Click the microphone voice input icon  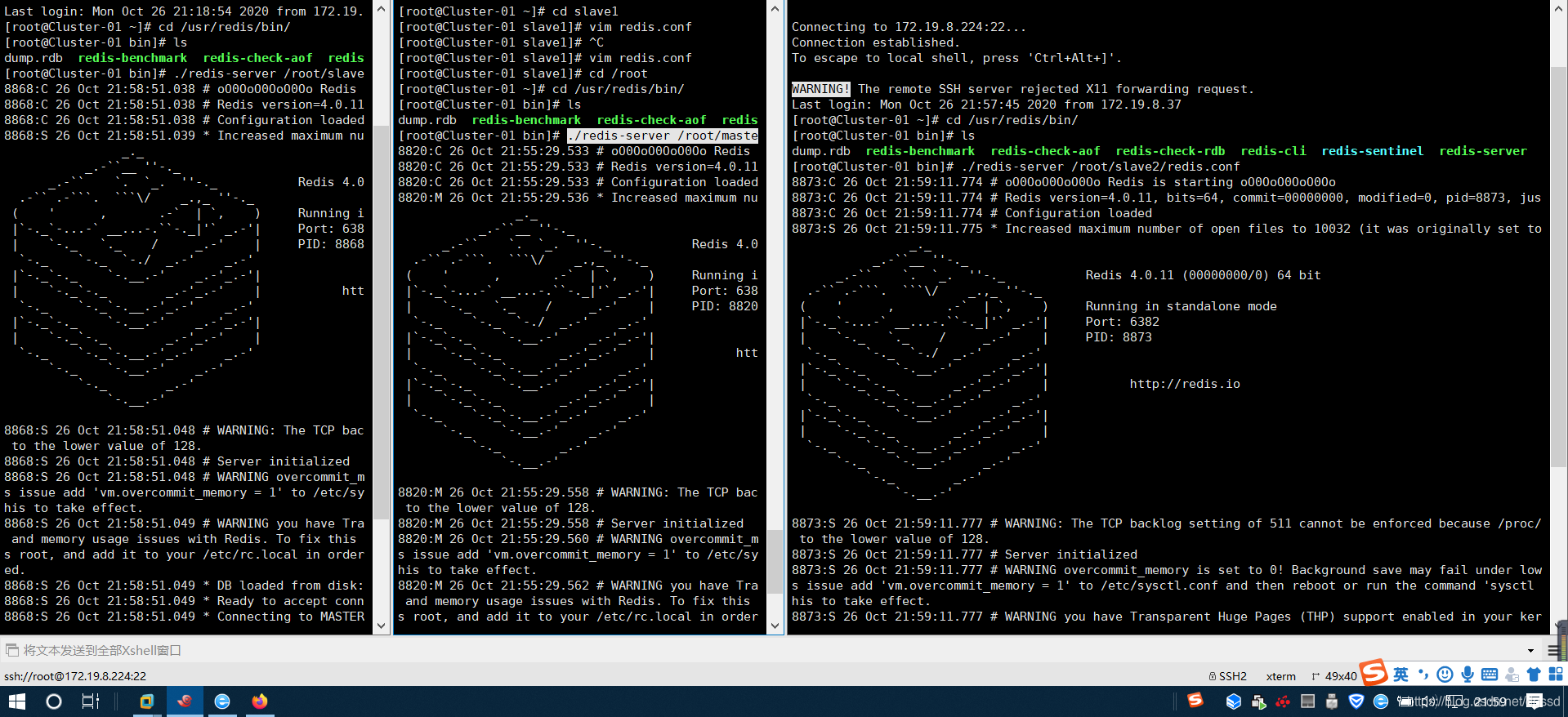coord(1467,675)
